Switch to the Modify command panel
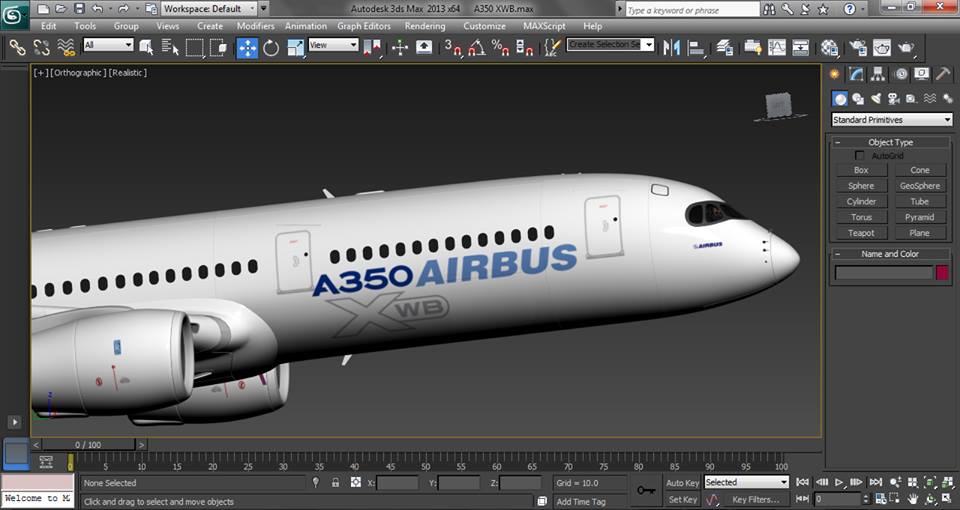Screen dimensions: 960x510 point(857,74)
